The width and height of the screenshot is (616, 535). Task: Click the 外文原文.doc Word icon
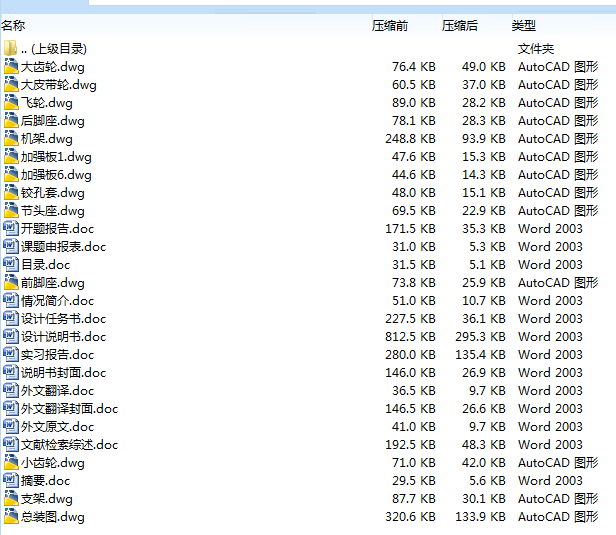pos(11,427)
